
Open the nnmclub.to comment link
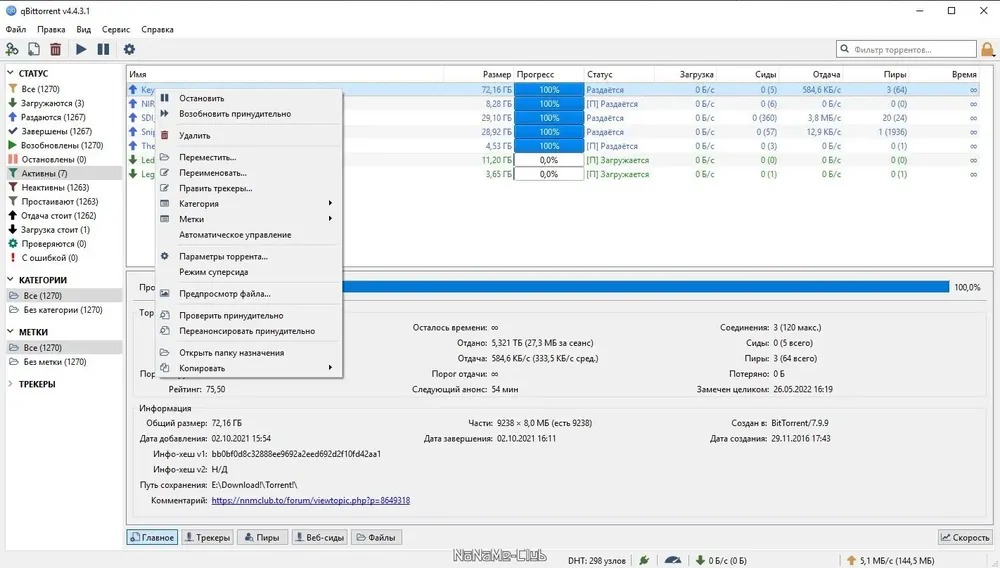point(311,500)
